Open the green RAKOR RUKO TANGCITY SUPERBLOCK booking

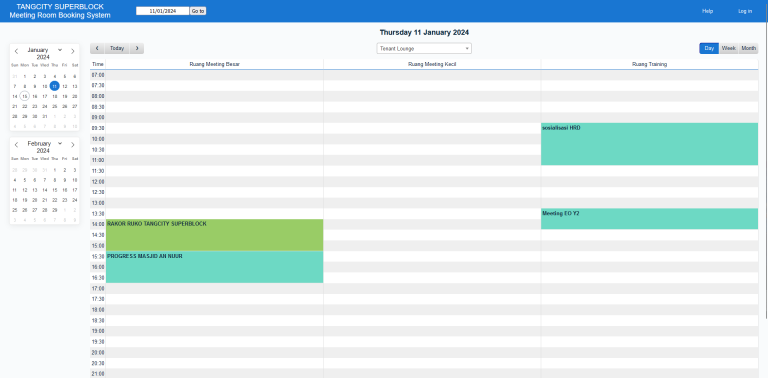[215, 235]
